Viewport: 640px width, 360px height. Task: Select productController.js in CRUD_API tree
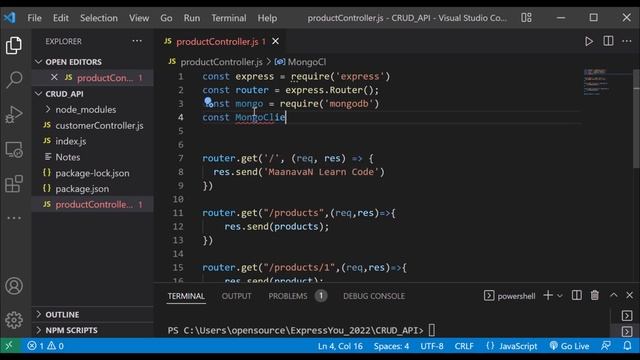click(93, 204)
